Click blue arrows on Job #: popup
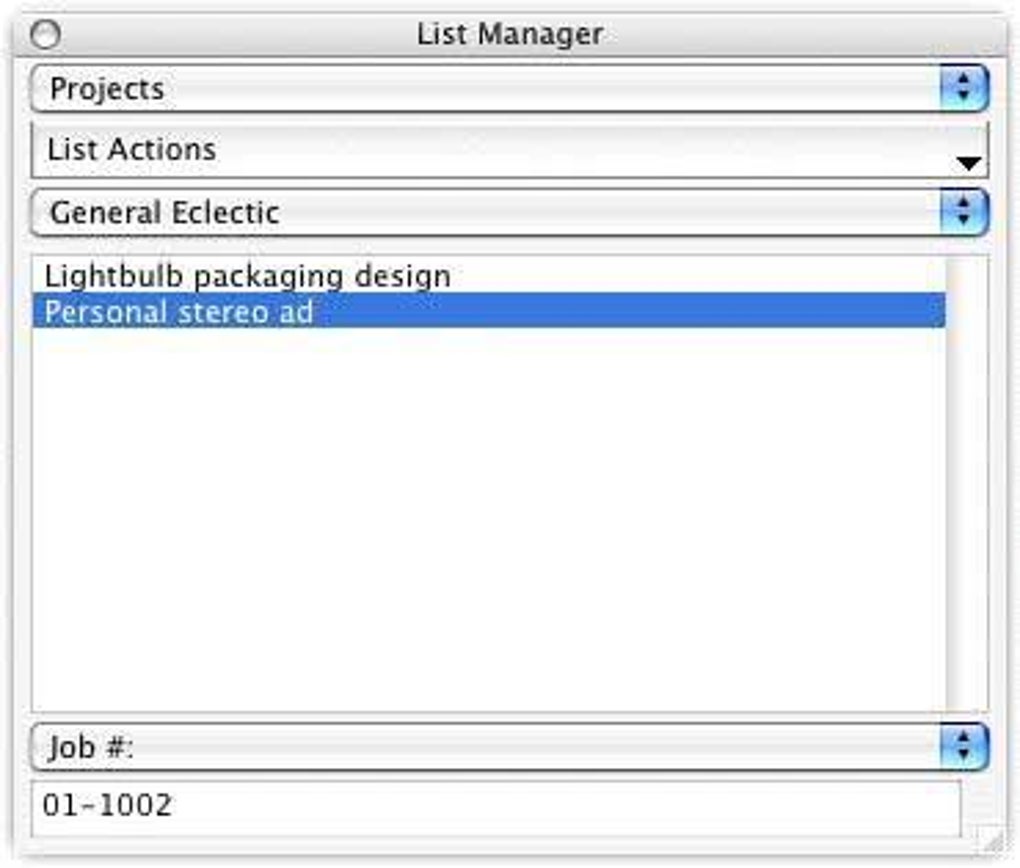 pos(963,748)
